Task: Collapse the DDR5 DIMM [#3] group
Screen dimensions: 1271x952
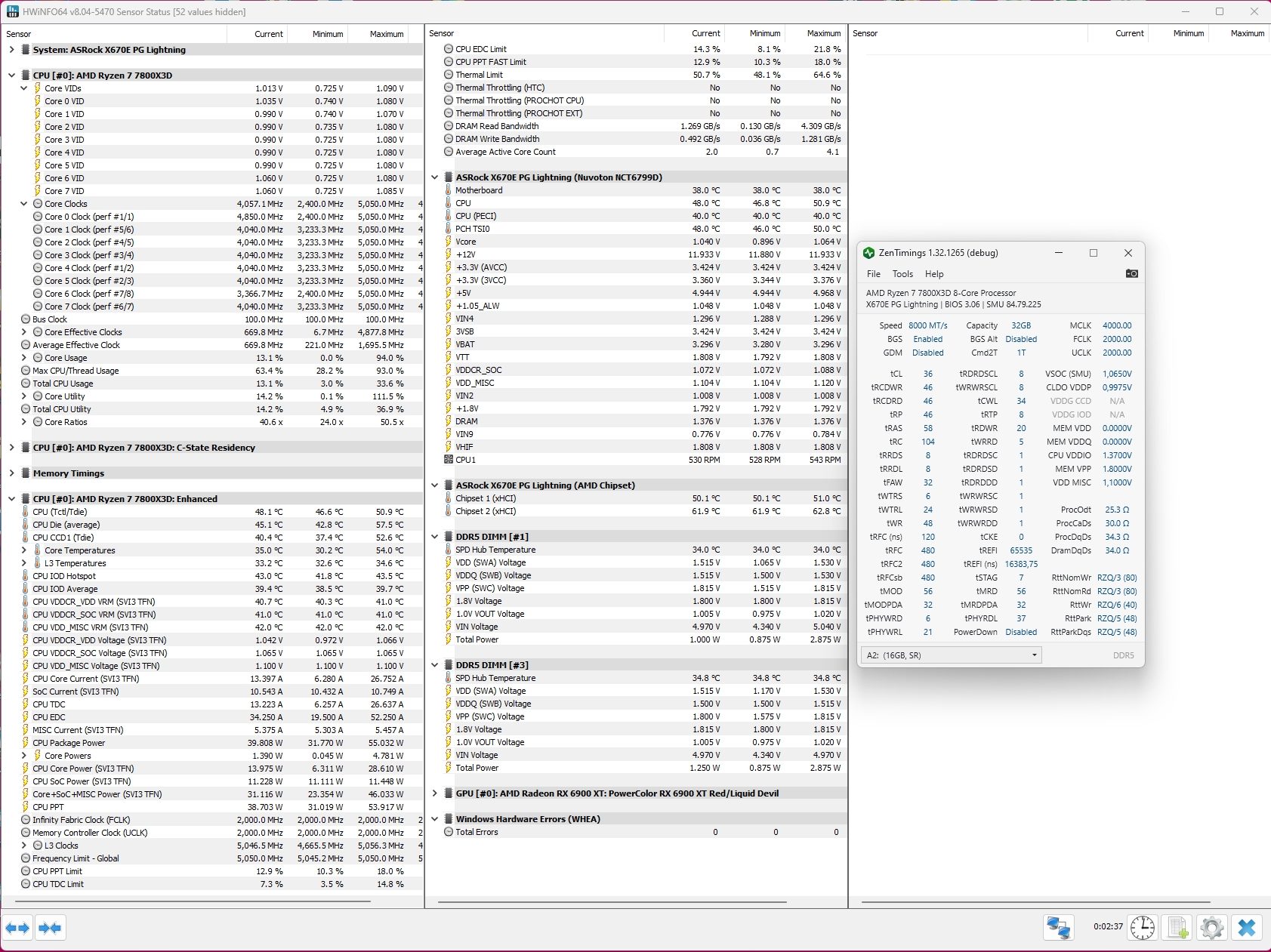Action: (x=434, y=665)
